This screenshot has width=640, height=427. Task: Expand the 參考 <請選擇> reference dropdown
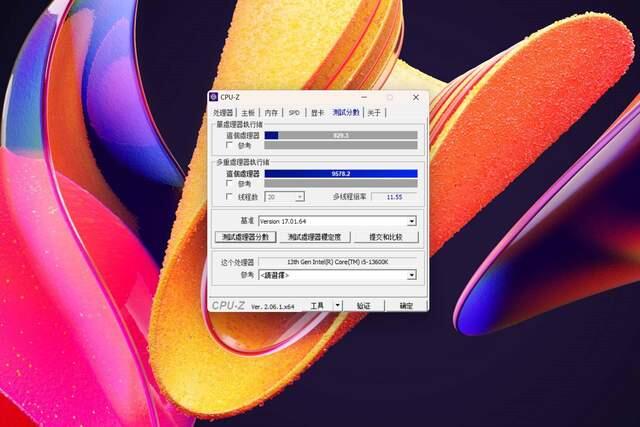(x=338, y=275)
